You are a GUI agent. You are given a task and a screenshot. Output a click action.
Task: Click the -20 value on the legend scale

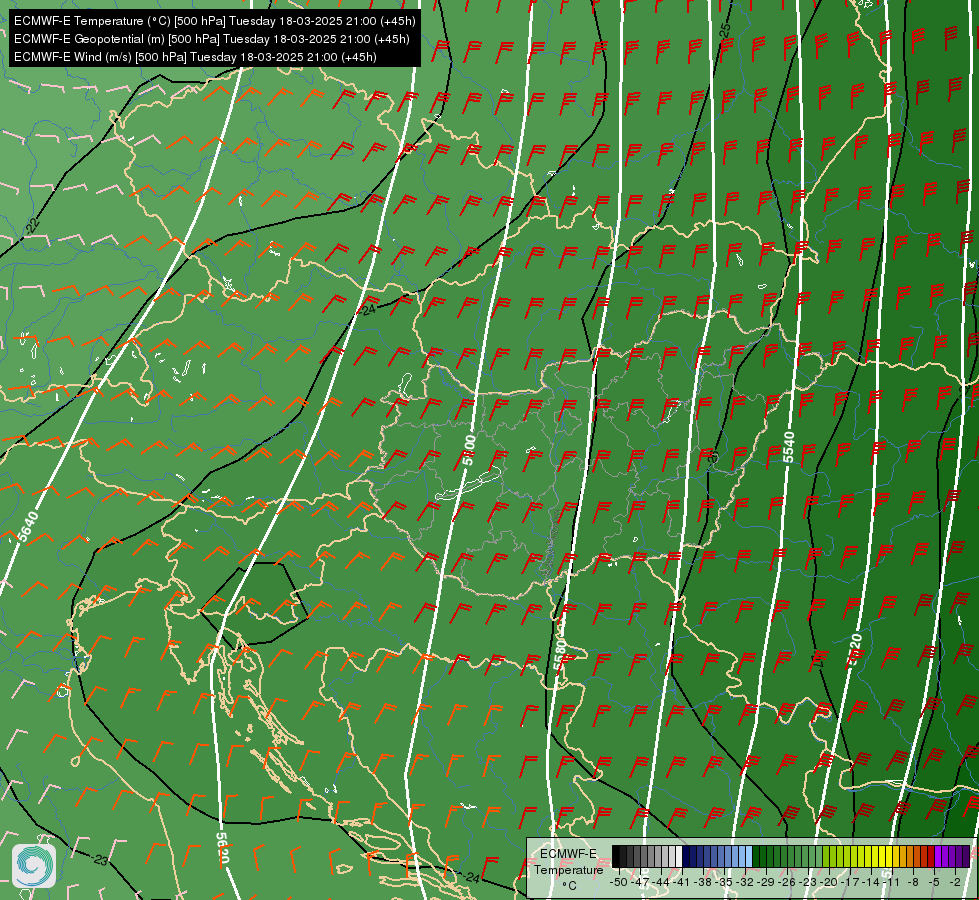829,883
